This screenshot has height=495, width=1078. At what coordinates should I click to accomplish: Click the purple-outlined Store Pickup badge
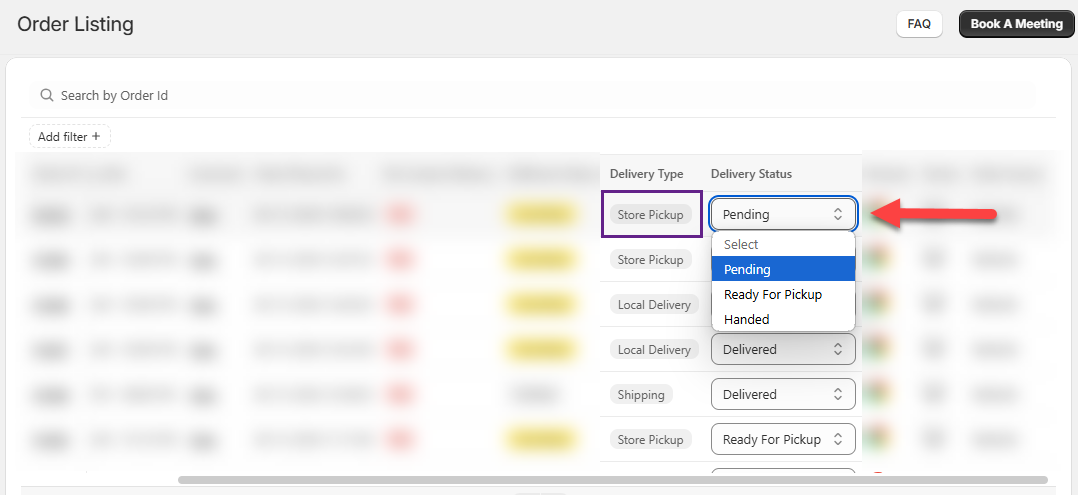tap(650, 214)
